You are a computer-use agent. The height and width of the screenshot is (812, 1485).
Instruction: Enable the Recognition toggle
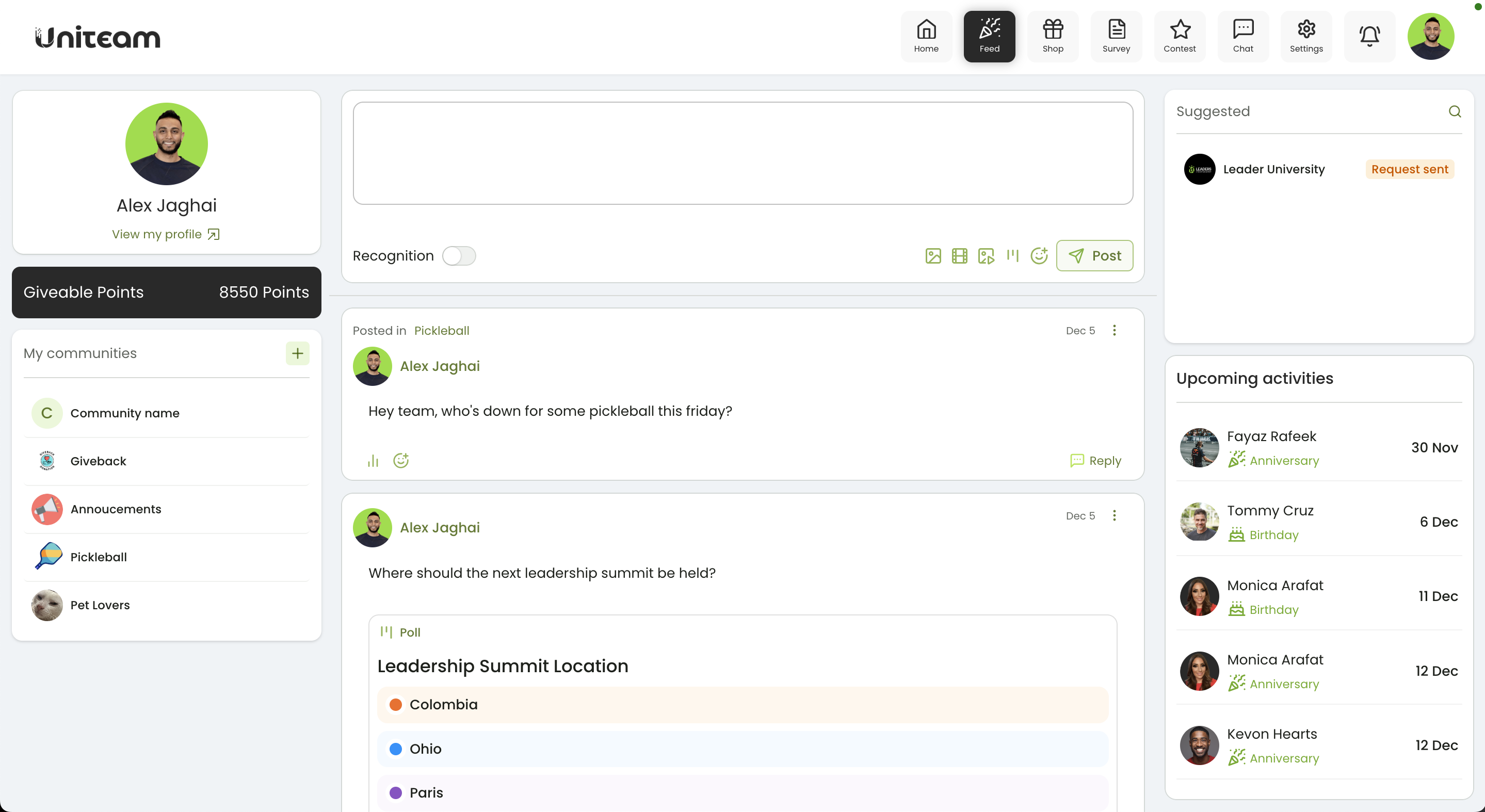(459, 255)
